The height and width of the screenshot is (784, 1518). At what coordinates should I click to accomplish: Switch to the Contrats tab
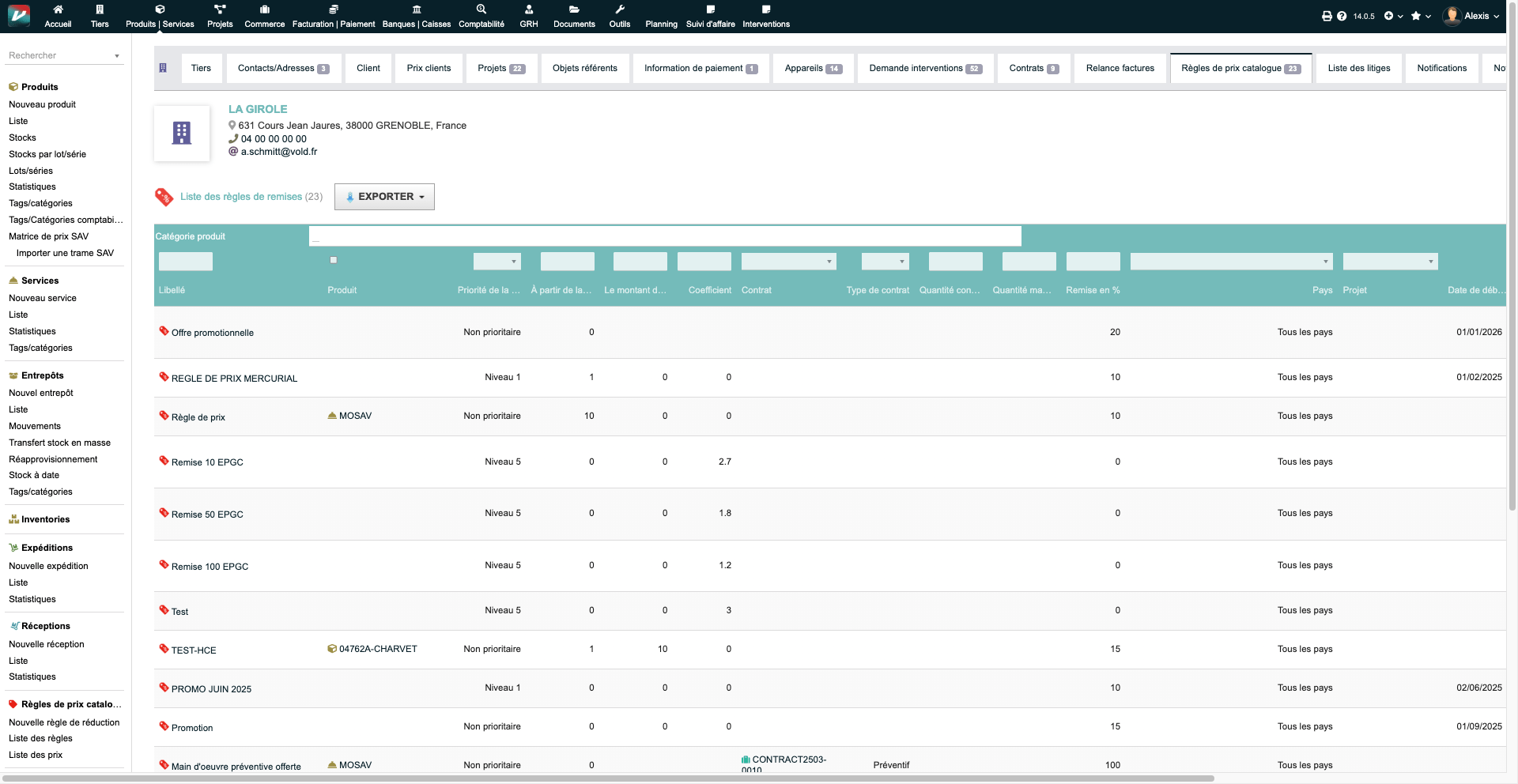1033,68
